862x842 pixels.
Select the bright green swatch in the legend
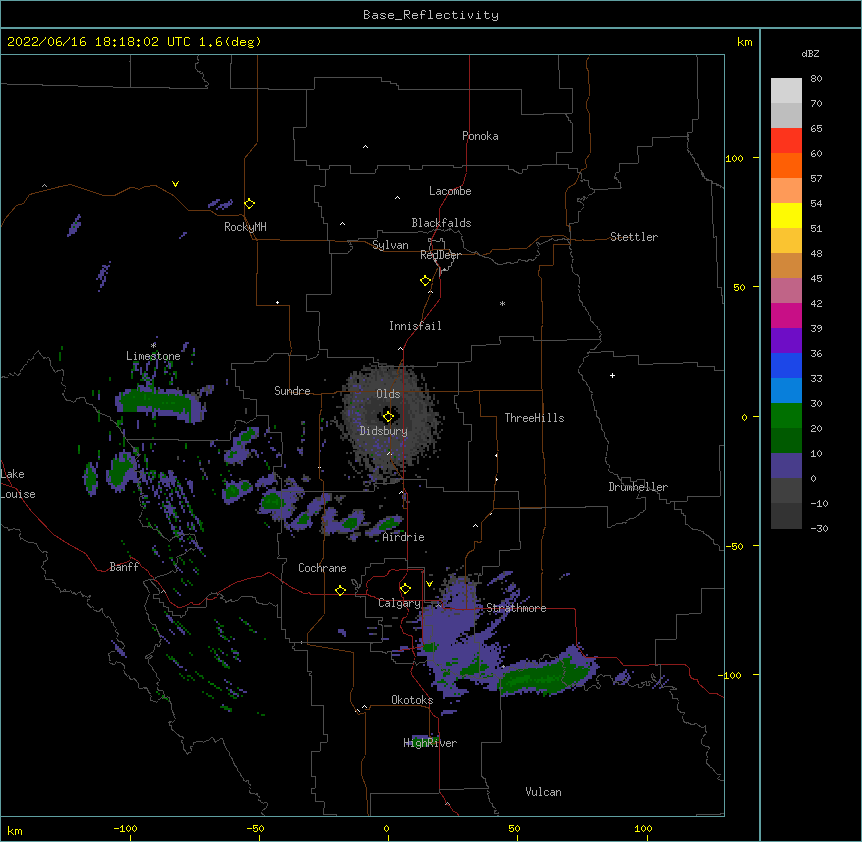786,416
